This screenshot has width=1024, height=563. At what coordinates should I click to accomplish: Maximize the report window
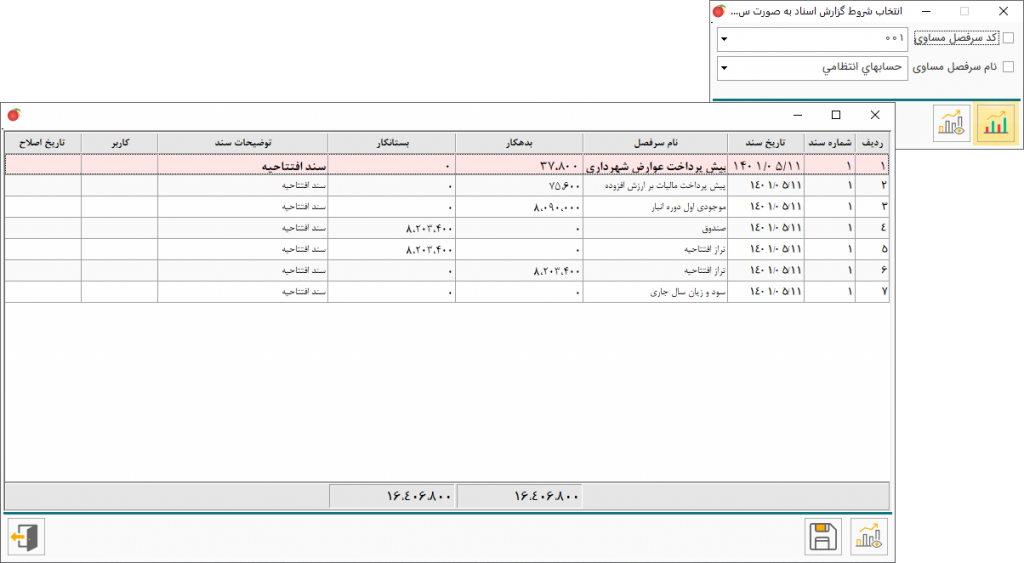tap(836, 115)
